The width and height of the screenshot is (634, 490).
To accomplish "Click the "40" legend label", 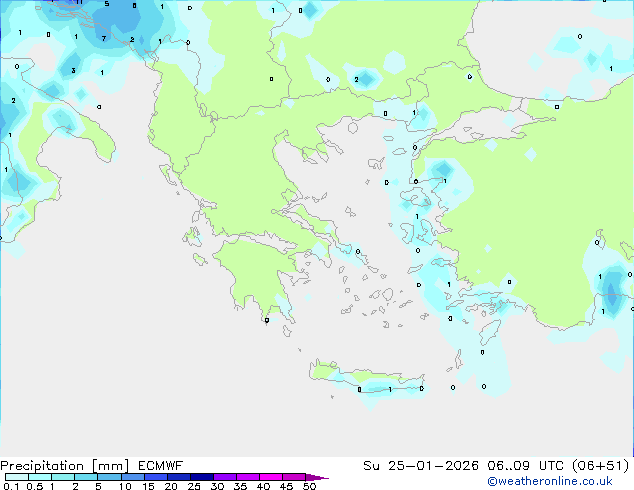I will click(x=263, y=486).
